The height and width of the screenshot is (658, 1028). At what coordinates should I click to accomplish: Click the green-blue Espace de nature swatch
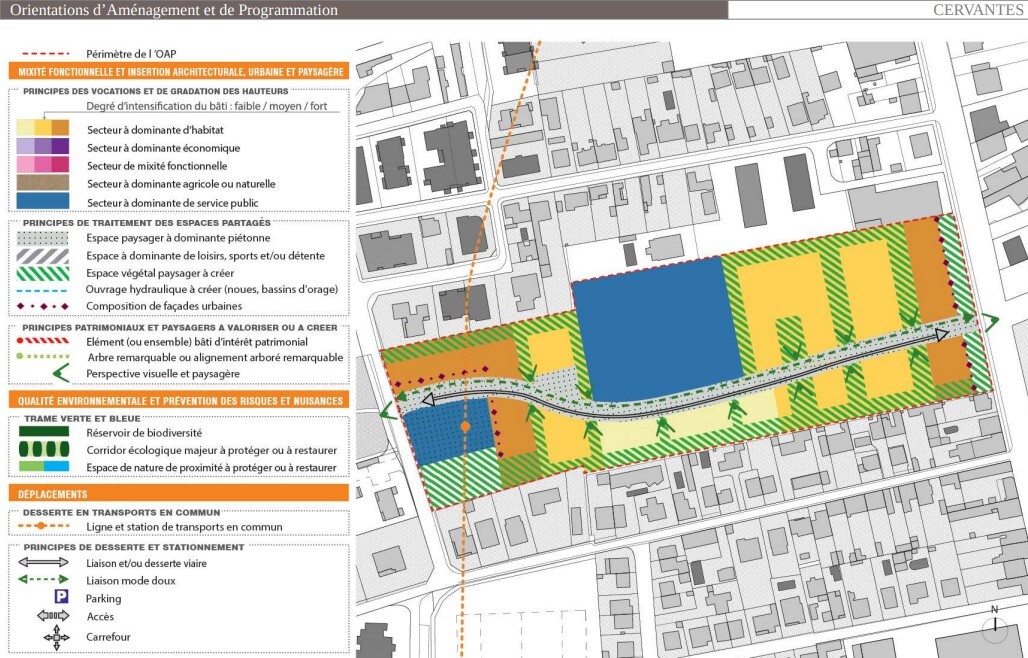44,466
